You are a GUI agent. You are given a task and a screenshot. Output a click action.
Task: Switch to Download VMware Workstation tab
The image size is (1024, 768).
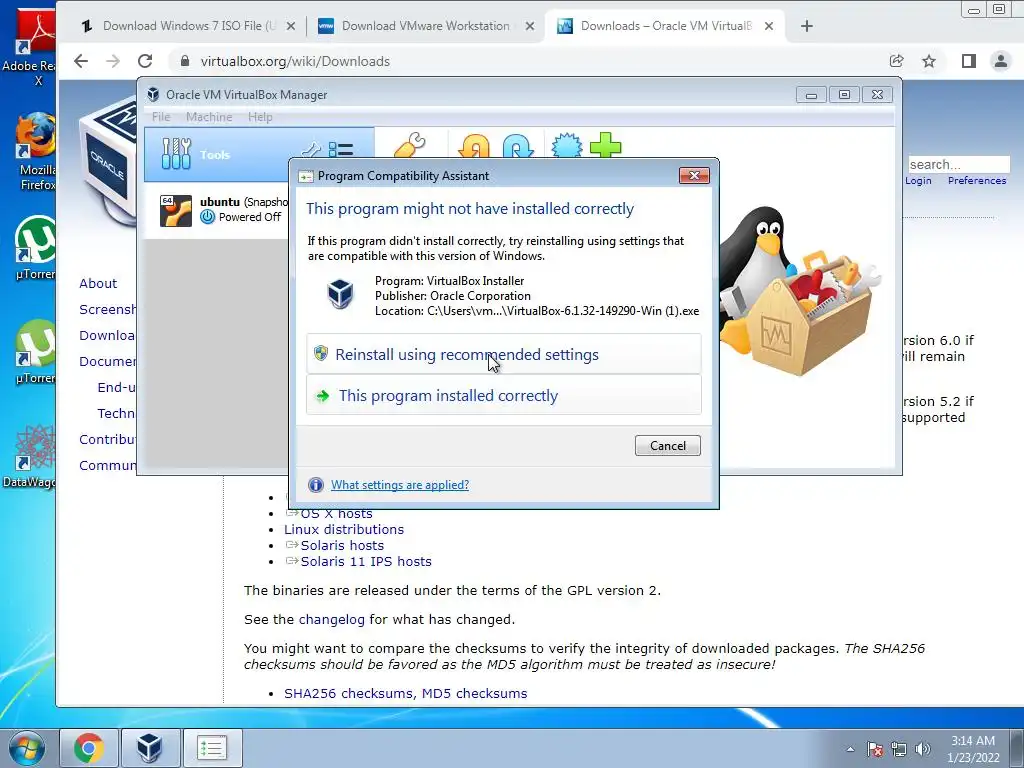tap(425, 26)
